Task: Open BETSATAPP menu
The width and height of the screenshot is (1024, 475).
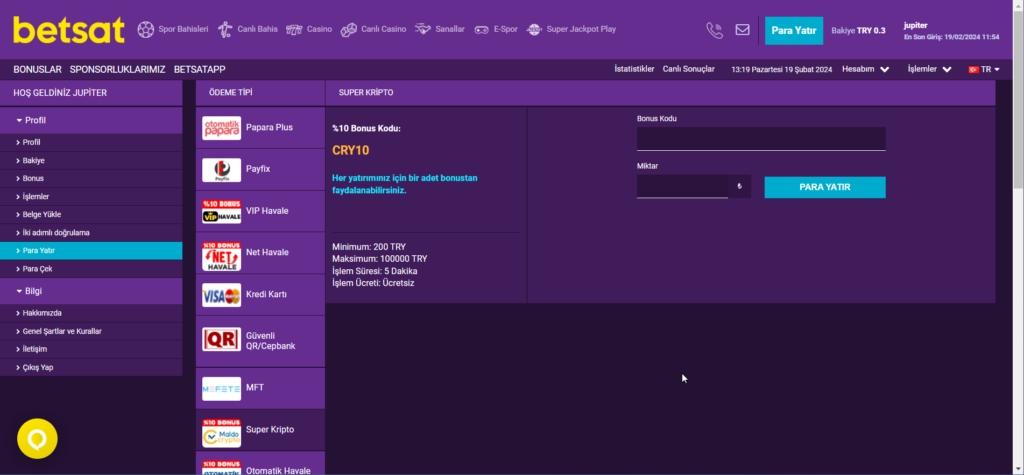Action: 200,69
